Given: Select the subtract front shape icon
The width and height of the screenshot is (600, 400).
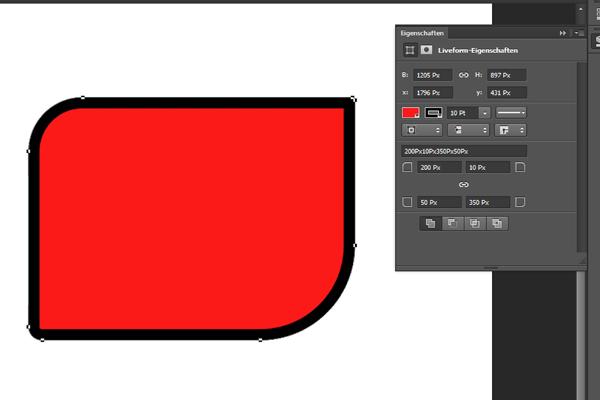Looking at the screenshot, I should (452, 224).
